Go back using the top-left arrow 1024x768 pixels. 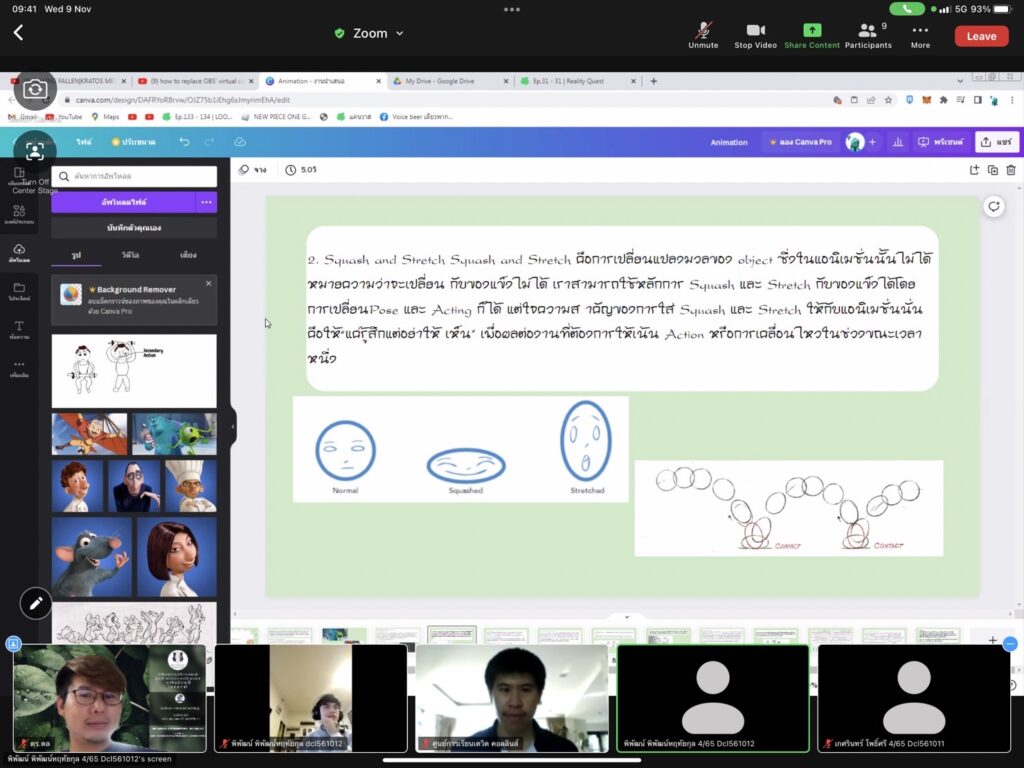click(18, 33)
